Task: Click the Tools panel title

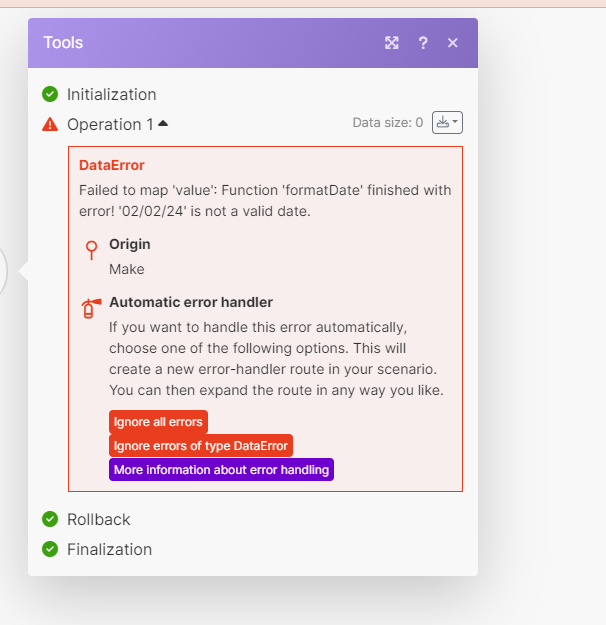Action: pyautogui.click(x=63, y=43)
